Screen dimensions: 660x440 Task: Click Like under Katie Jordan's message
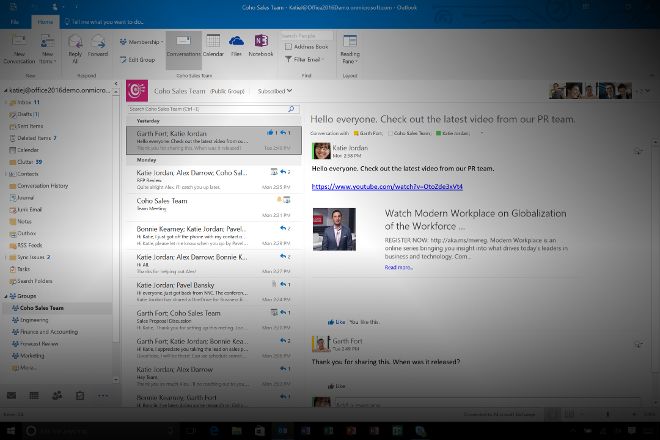(x=336, y=322)
